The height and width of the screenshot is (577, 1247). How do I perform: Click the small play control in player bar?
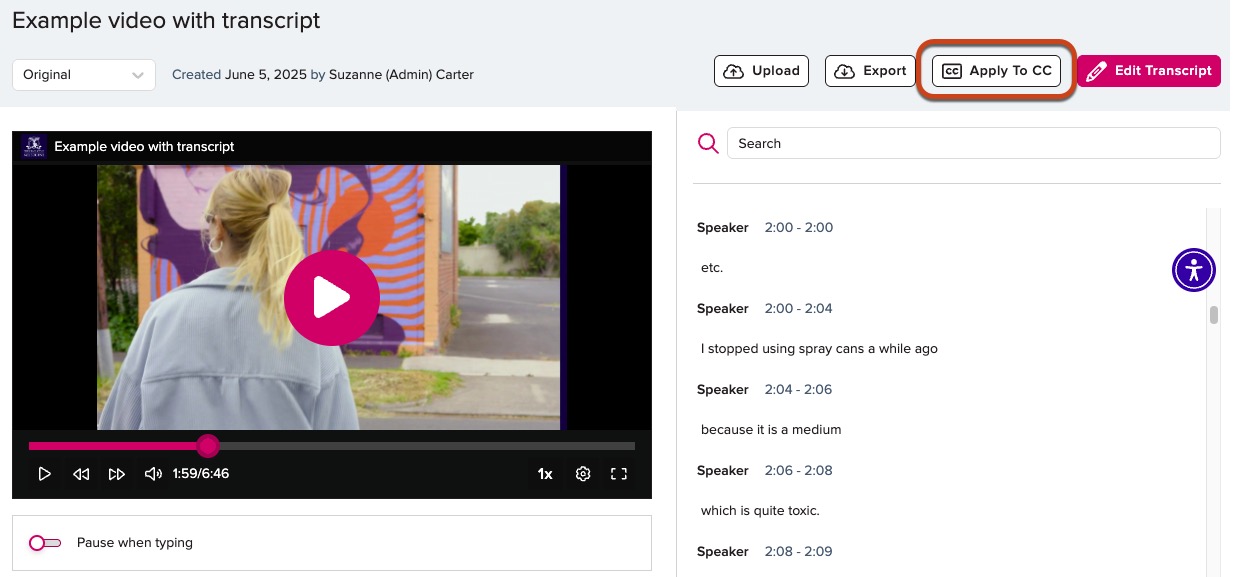pos(44,474)
